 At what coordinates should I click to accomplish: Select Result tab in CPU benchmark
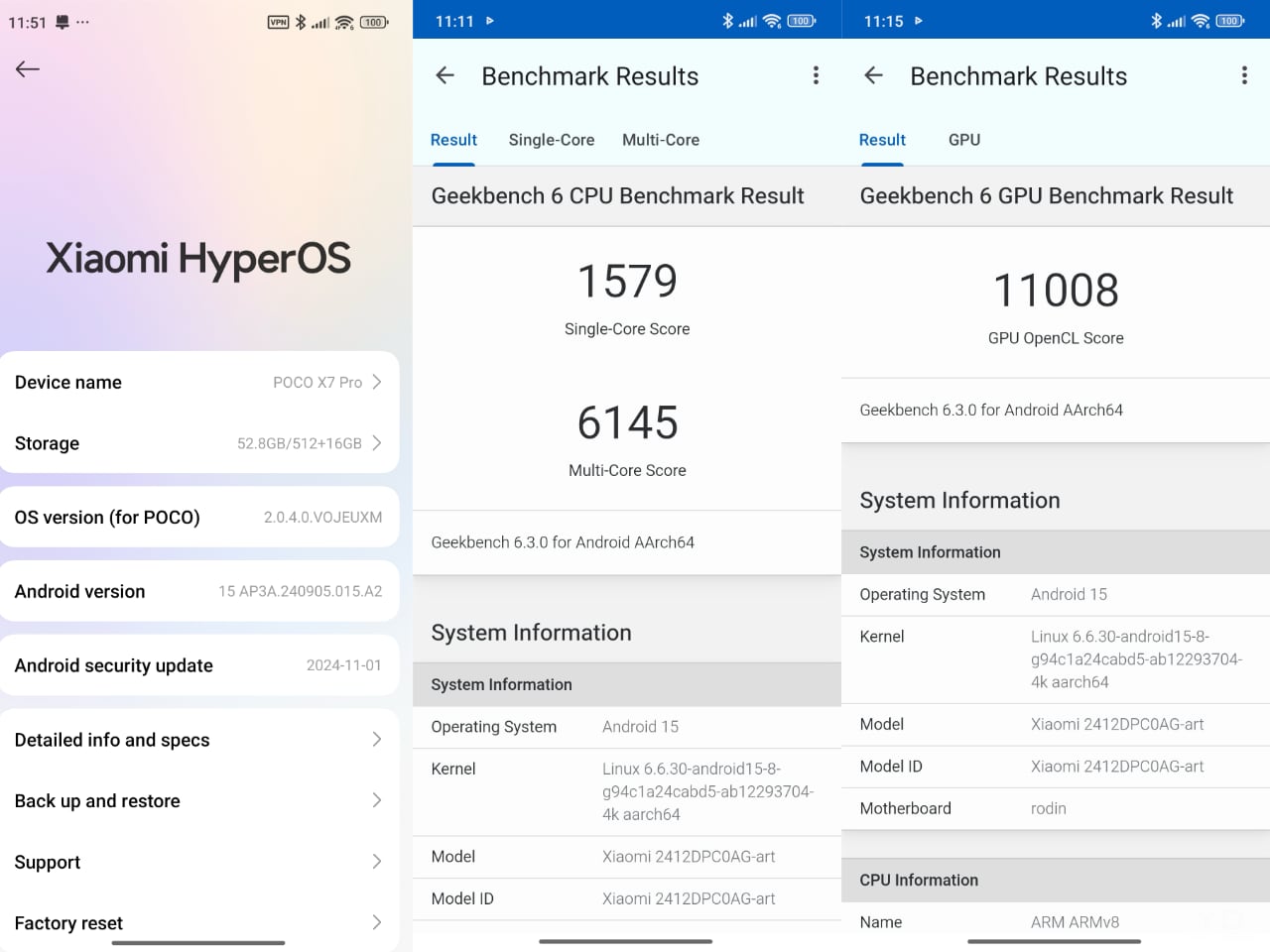pos(453,140)
